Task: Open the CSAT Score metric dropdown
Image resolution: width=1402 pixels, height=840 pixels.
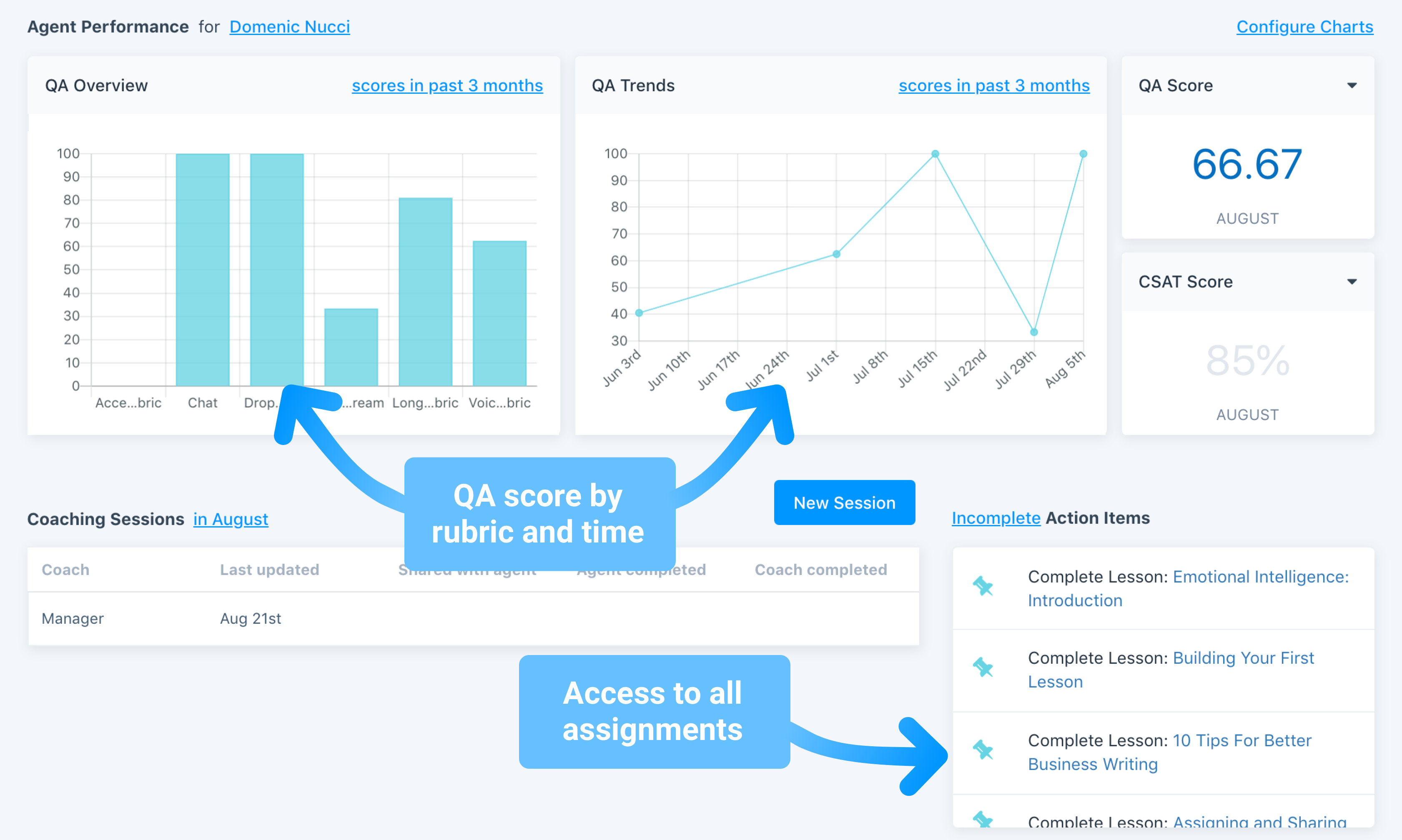Action: point(1352,281)
